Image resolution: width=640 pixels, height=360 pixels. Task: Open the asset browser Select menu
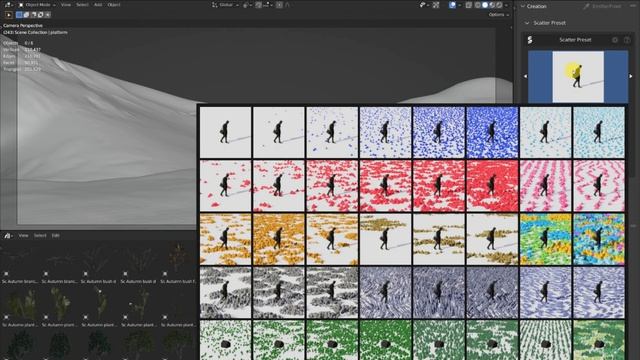click(x=40, y=236)
